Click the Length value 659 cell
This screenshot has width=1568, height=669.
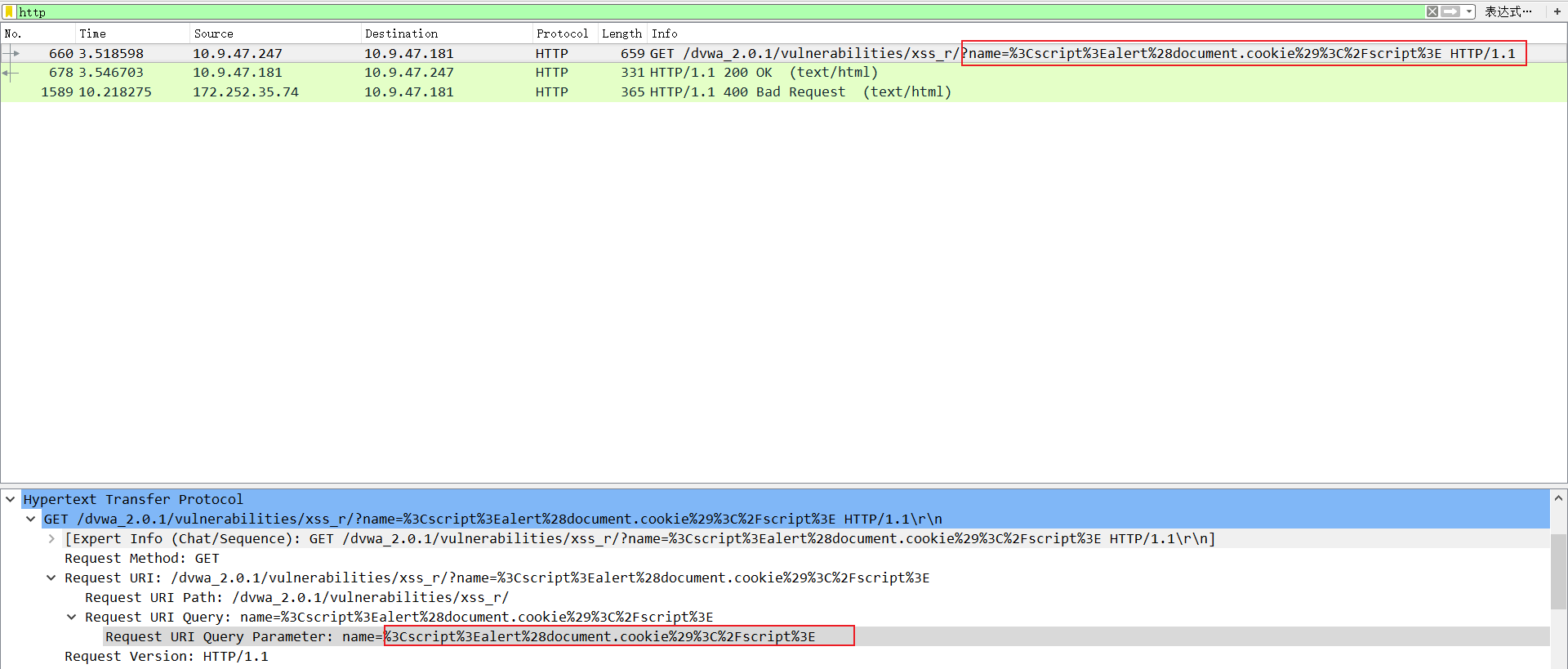click(x=632, y=53)
